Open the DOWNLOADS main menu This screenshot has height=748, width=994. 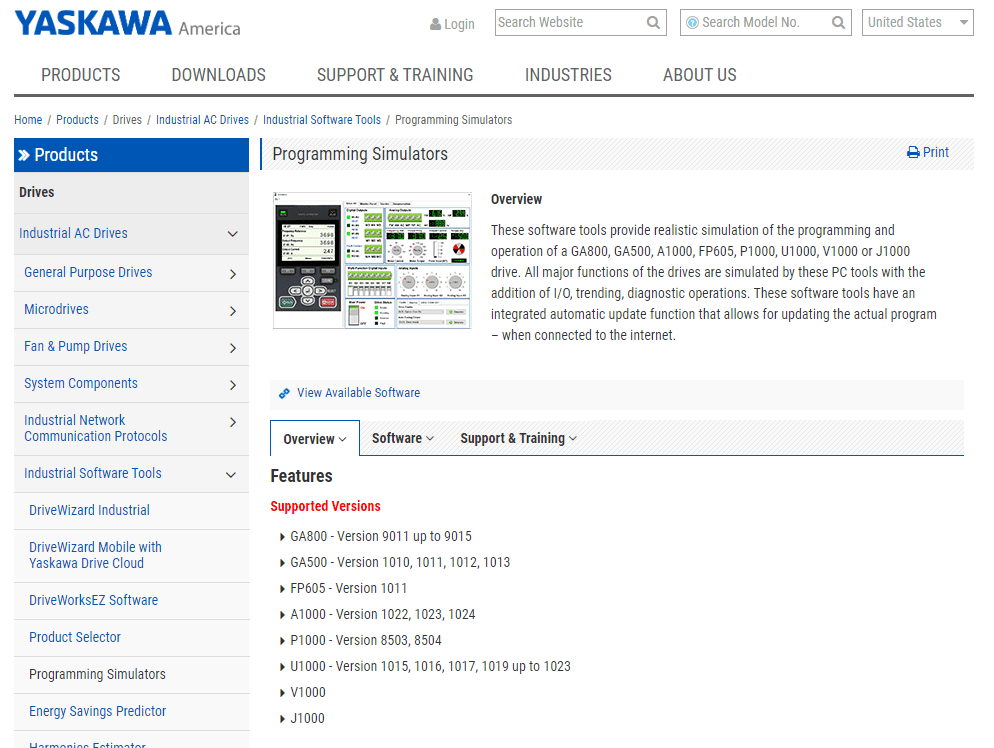coord(219,75)
